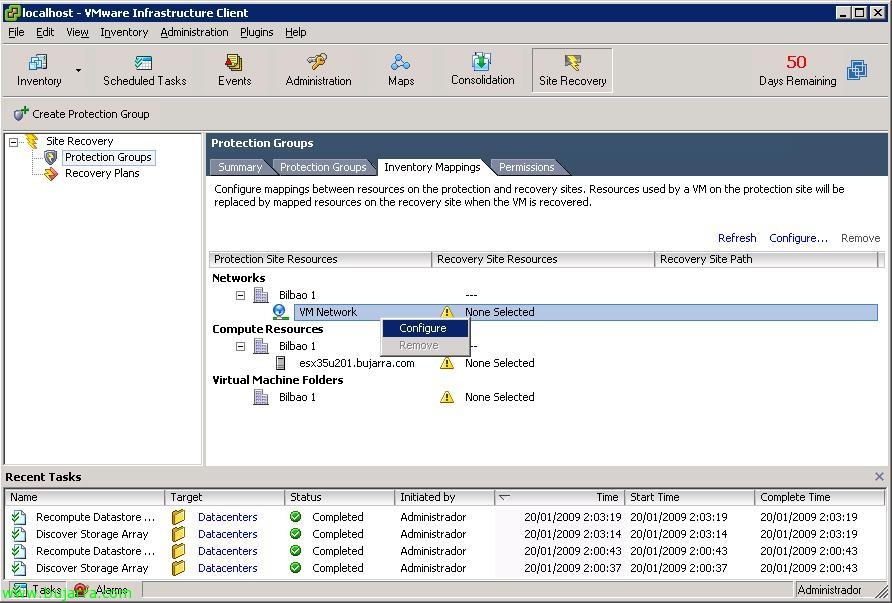
Task: Click the Site Recovery lightning icon in tree
Action: [32, 141]
